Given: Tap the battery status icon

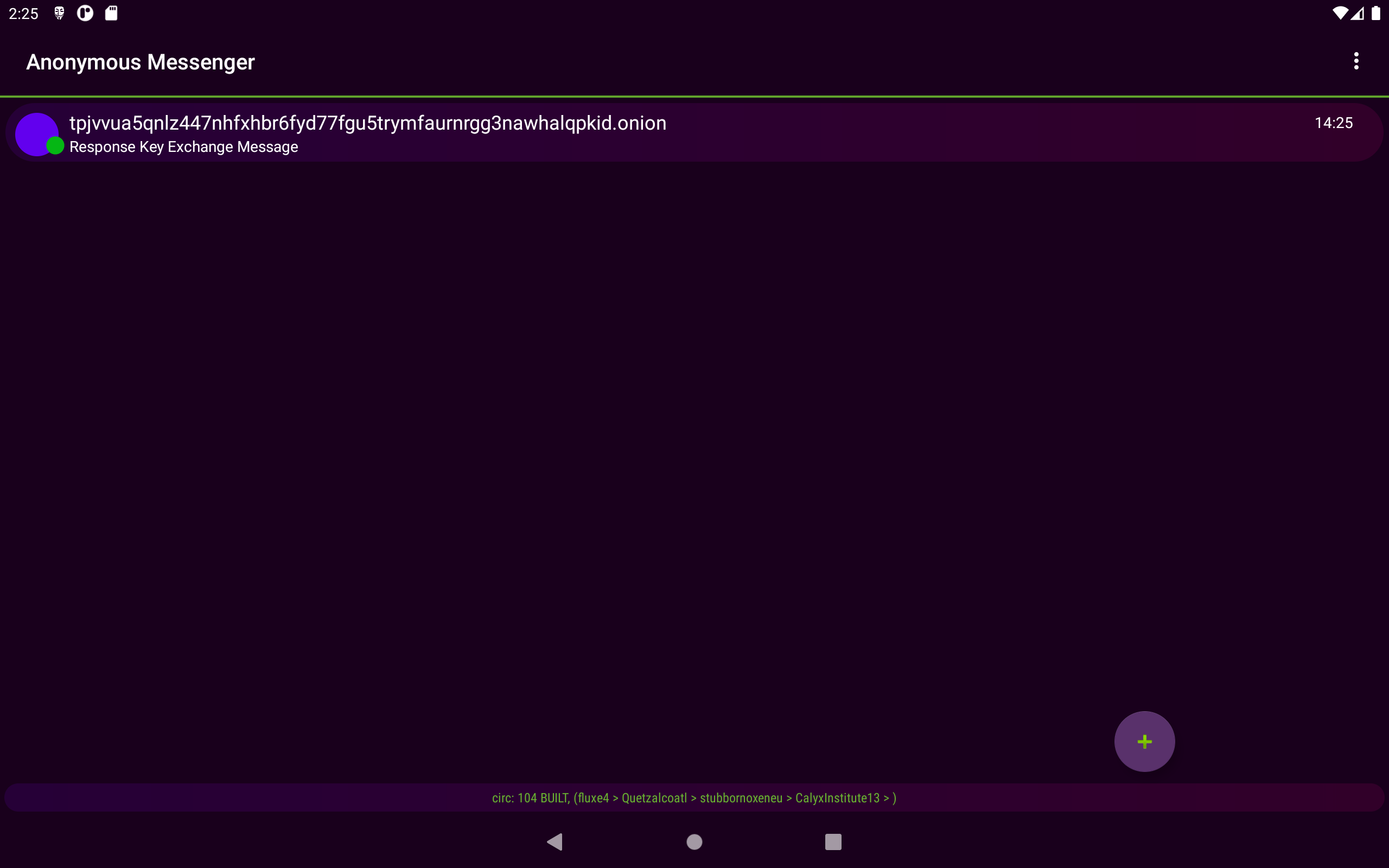Looking at the screenshot, I should click(x=1376, y=13).
